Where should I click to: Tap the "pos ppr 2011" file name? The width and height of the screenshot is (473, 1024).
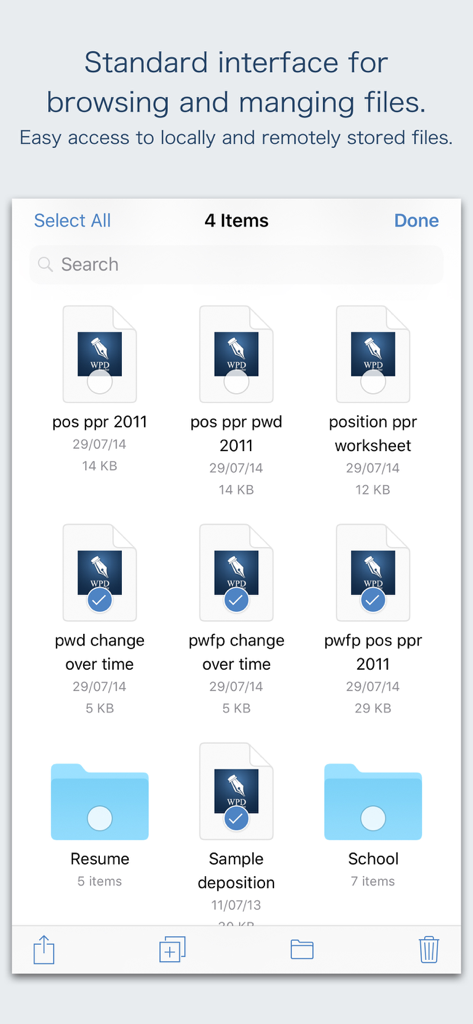click(x=100, y=422)
